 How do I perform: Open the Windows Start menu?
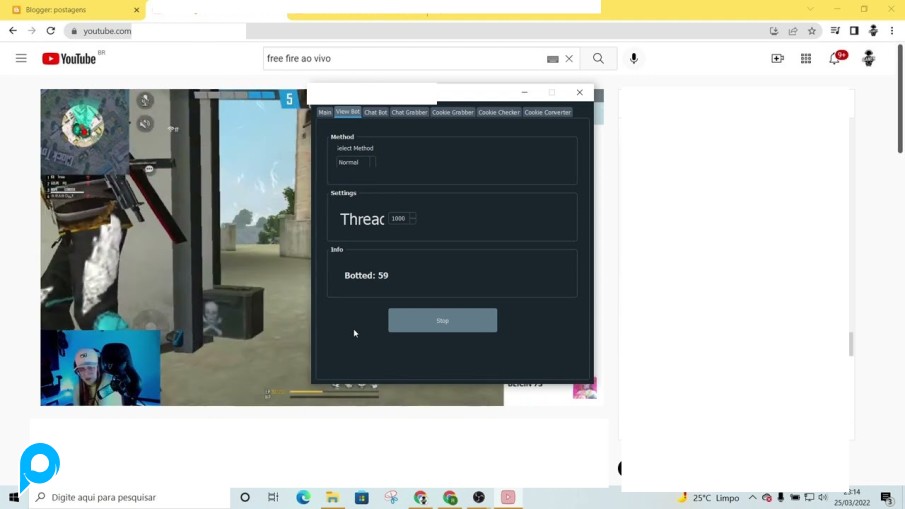14,497
